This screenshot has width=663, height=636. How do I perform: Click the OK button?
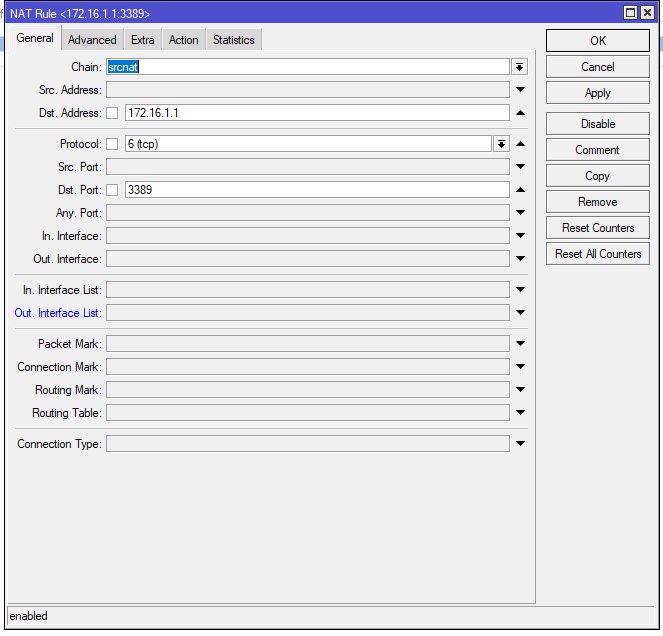tap(597, 41)
